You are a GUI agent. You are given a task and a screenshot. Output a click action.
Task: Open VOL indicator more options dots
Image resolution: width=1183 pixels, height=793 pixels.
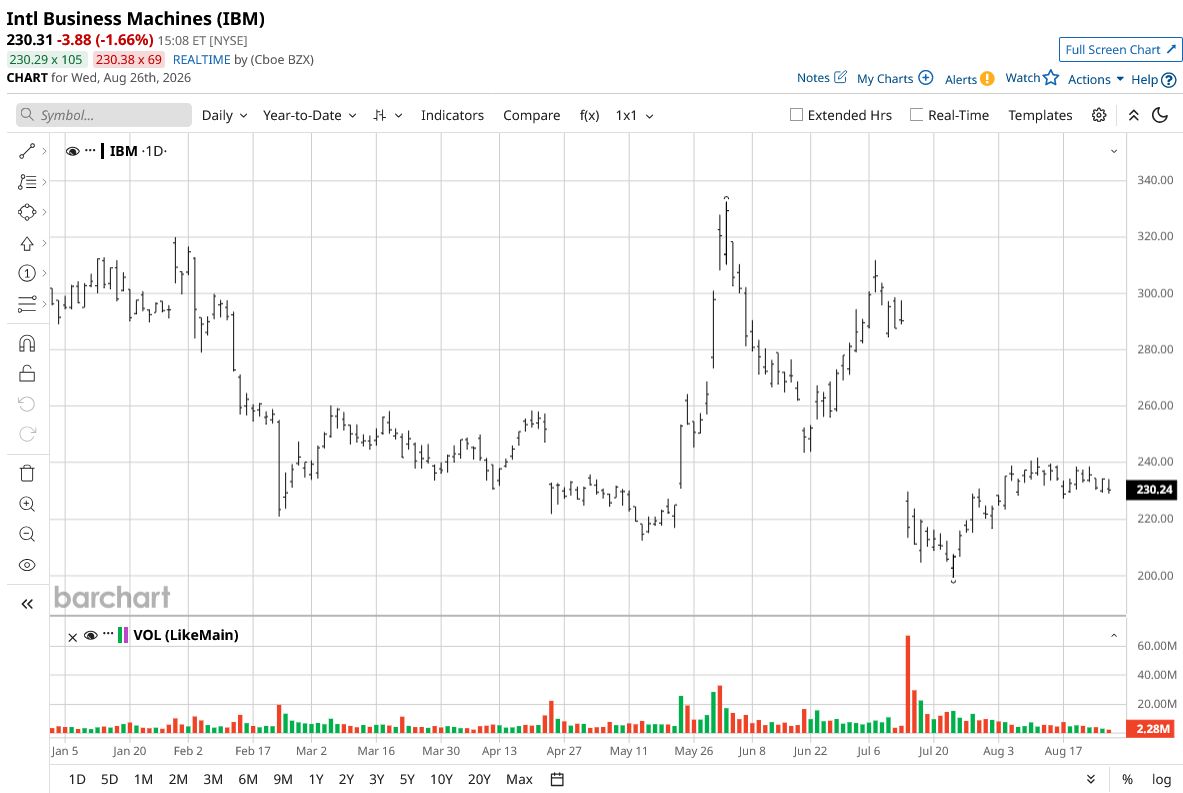tap(108, 635)
